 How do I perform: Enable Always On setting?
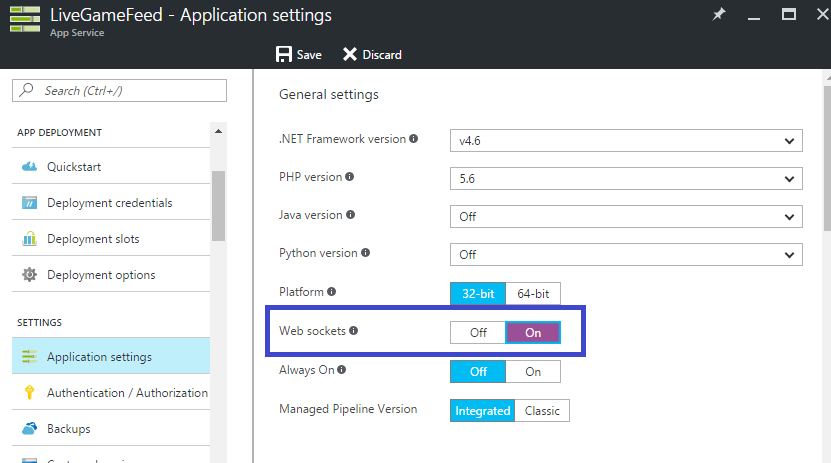tap(533, 371)
